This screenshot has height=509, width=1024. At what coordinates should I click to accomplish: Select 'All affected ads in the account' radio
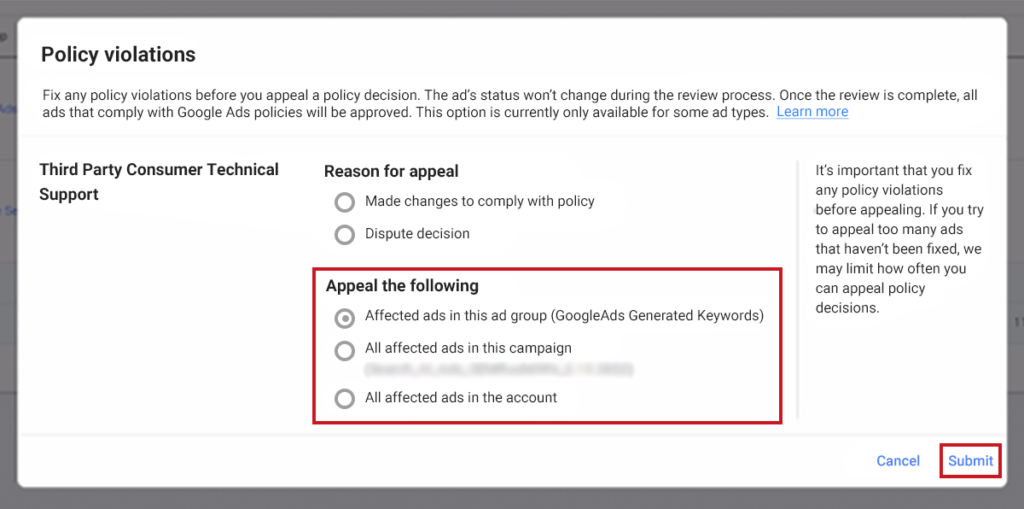[345, 398]
